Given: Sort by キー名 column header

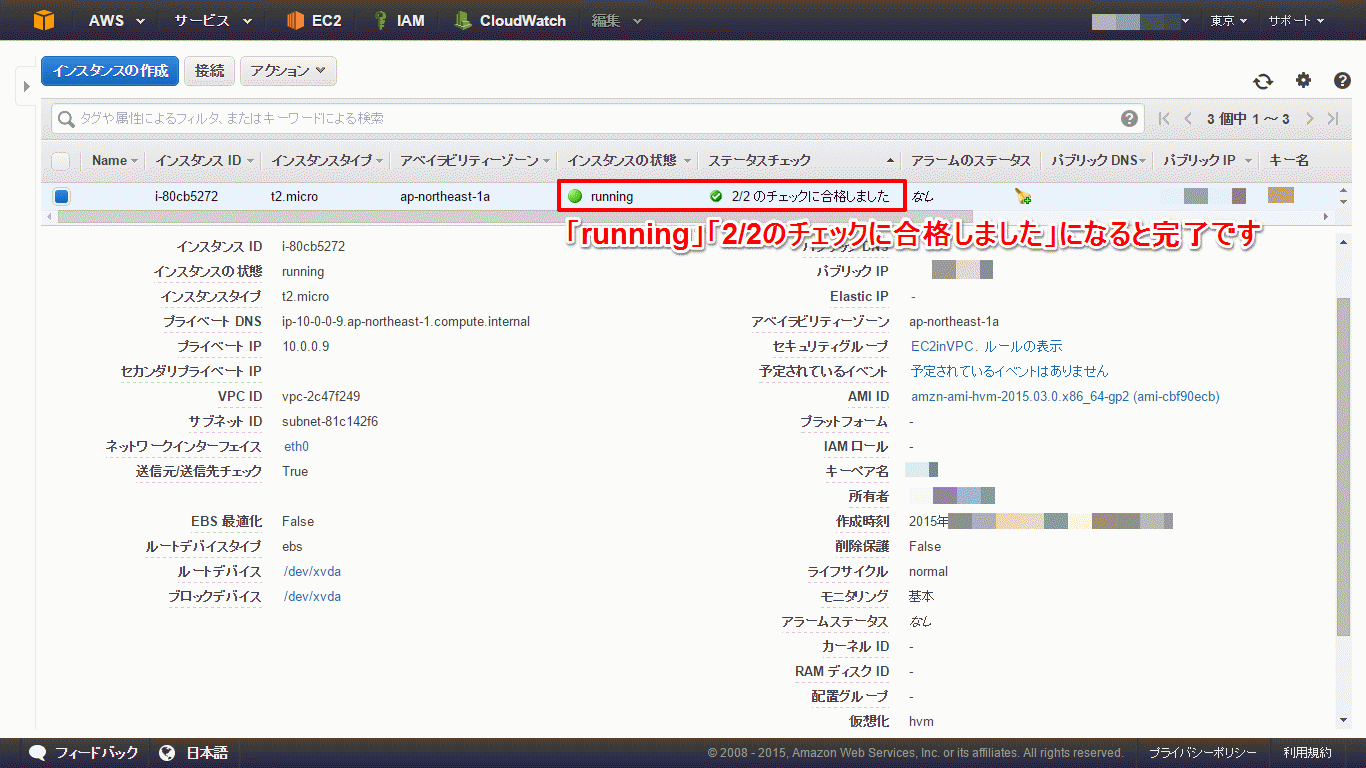Looking at the screenshot, I should (x=1289, y=160).
